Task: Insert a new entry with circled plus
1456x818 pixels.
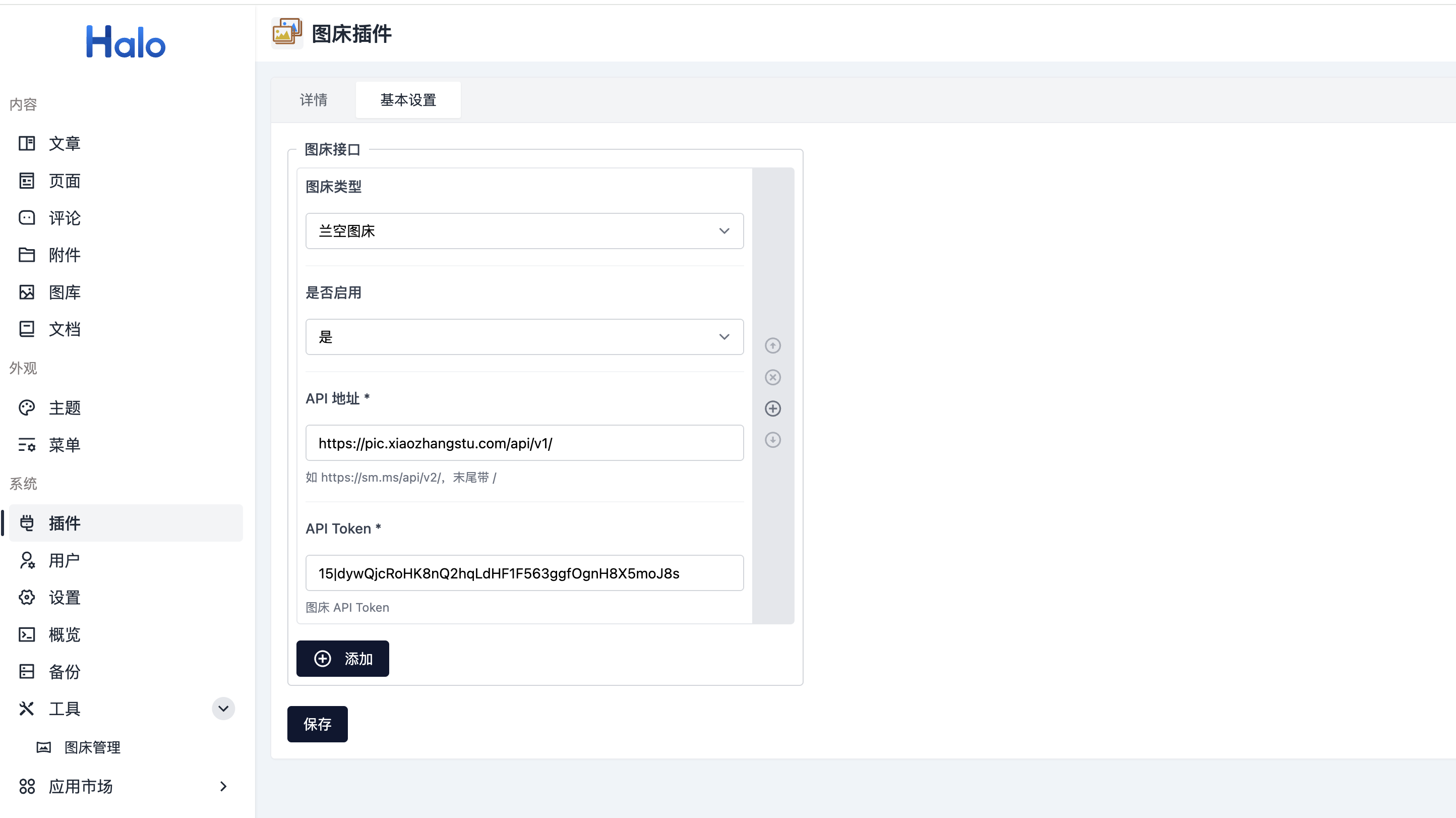Action: point(773,408)
